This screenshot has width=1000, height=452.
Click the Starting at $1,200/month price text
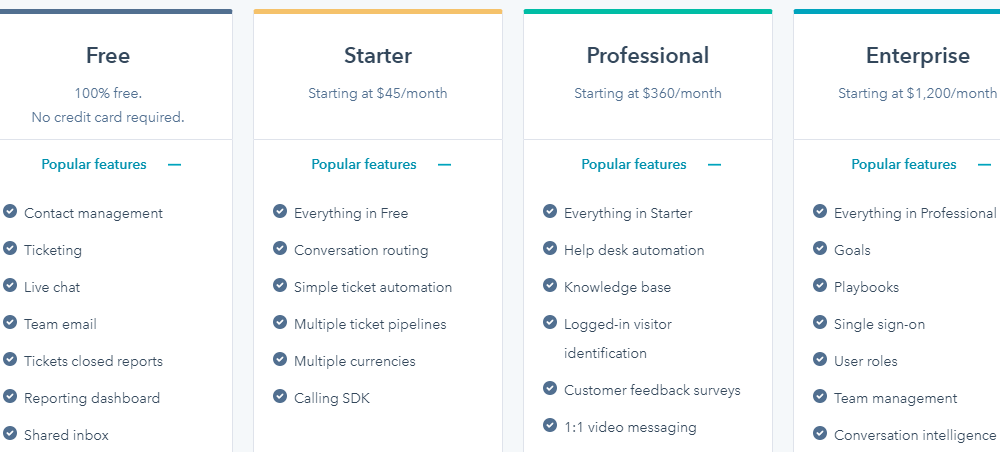tap(917, 94)
